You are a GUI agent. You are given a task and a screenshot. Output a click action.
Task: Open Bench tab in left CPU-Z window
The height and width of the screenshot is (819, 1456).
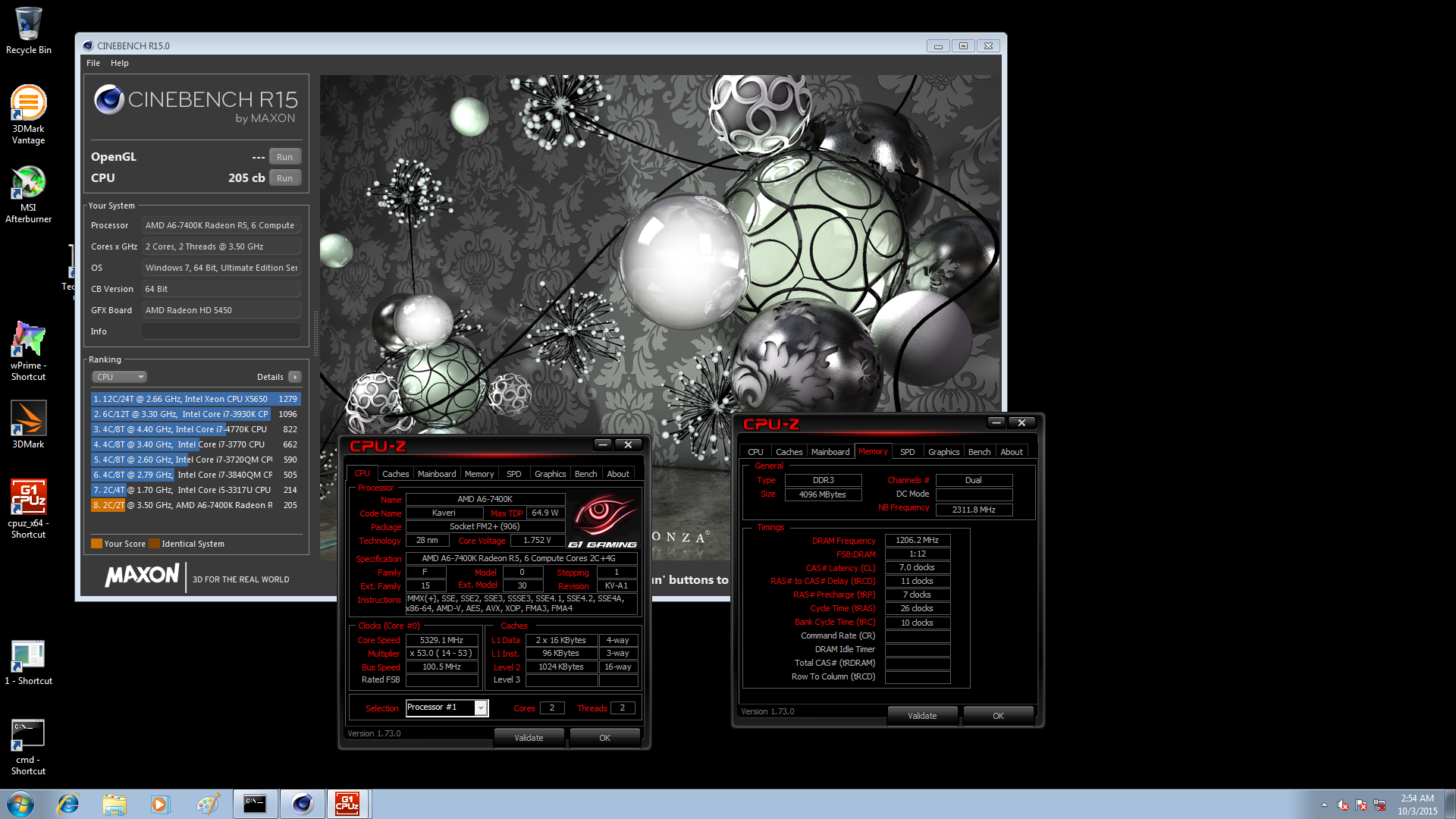pos(585,474)
